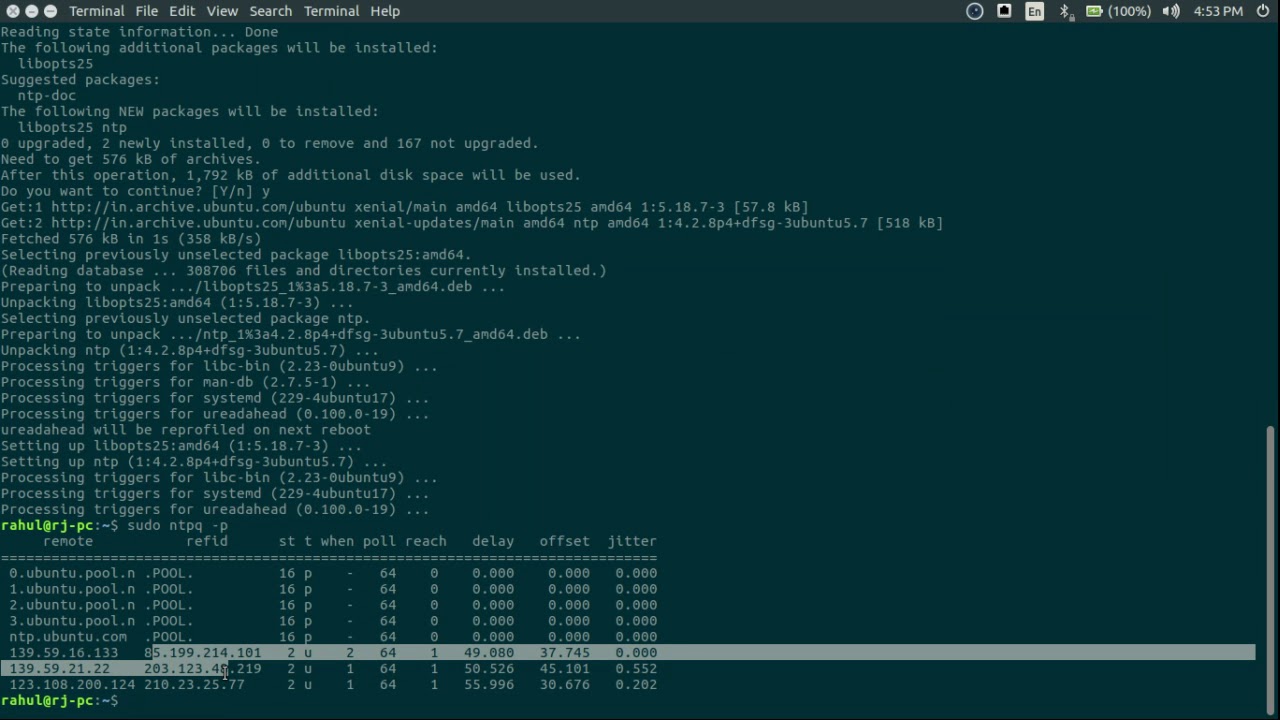Screen dimensions: 1280x720
Task: Click the circular sync indicator icon
Action: pos(975,11)
